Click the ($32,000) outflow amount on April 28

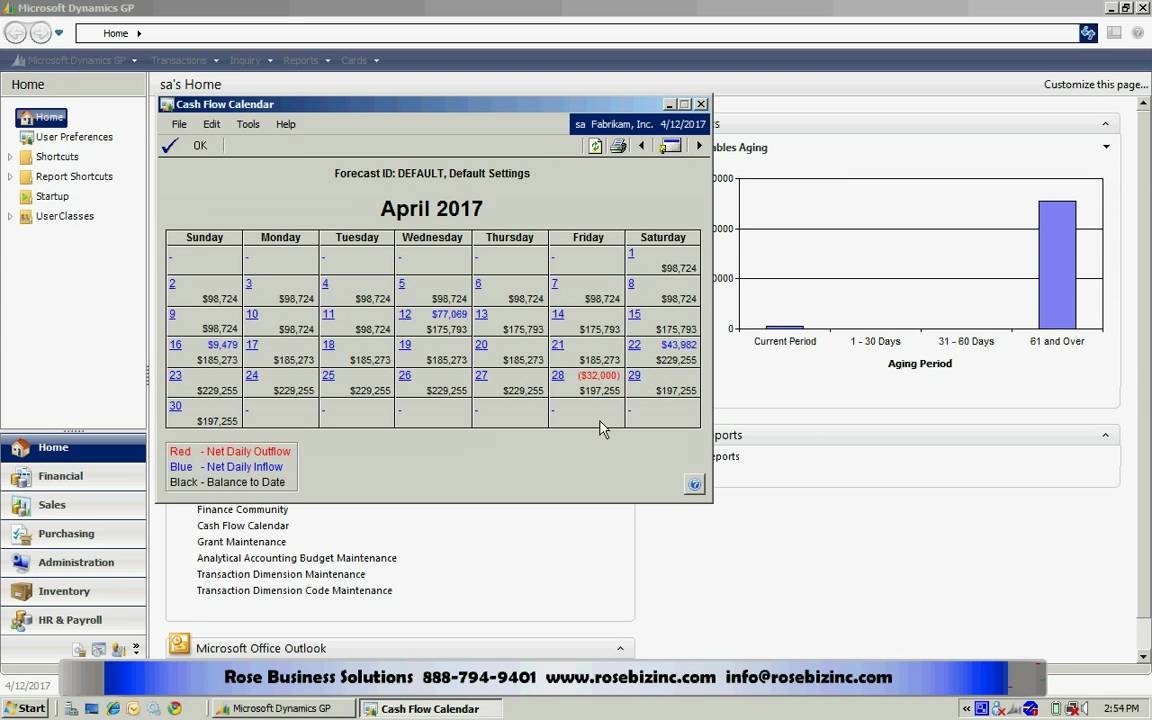[x=599, y=375]
